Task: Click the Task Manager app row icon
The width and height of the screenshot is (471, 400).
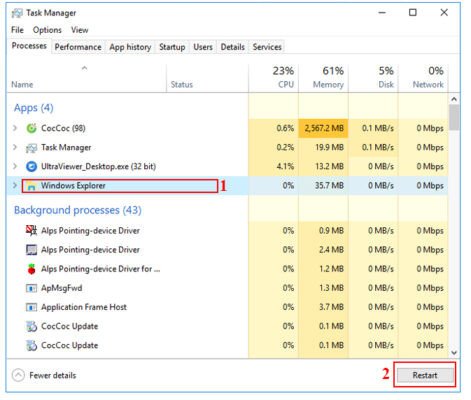Action: (x=31, y=148)
